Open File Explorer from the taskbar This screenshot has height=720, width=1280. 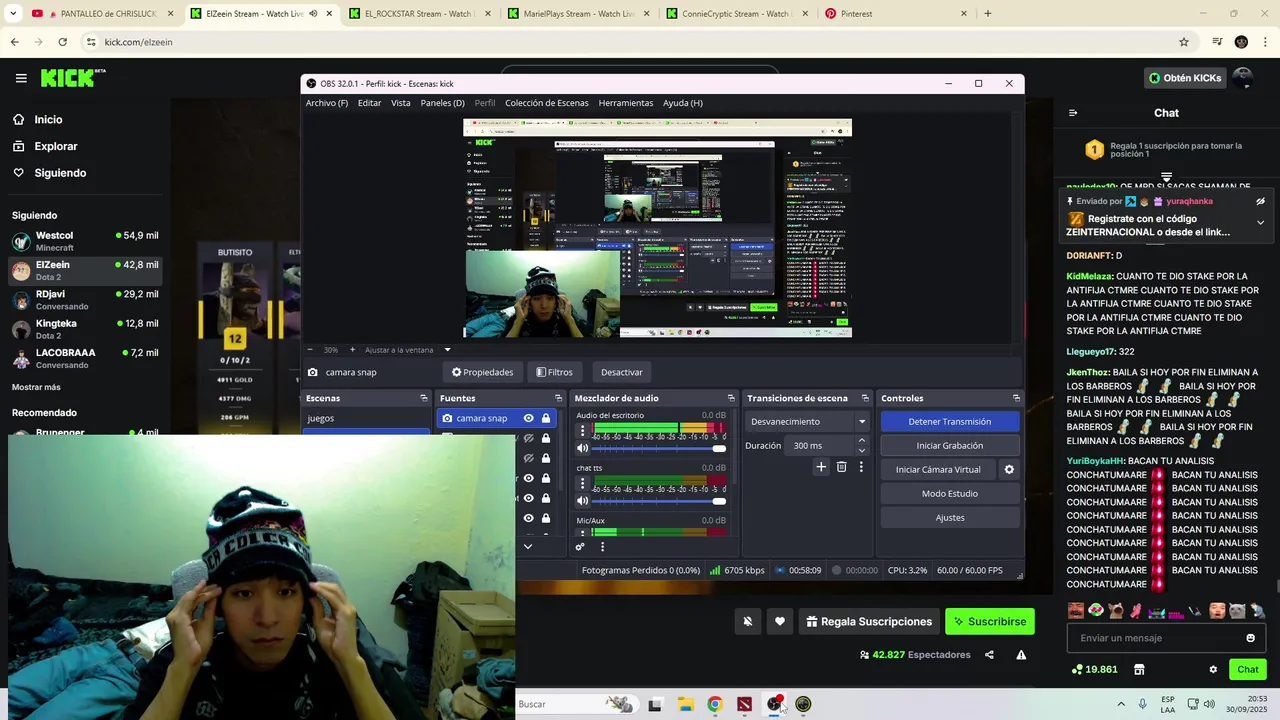click(x=685, y=704)
